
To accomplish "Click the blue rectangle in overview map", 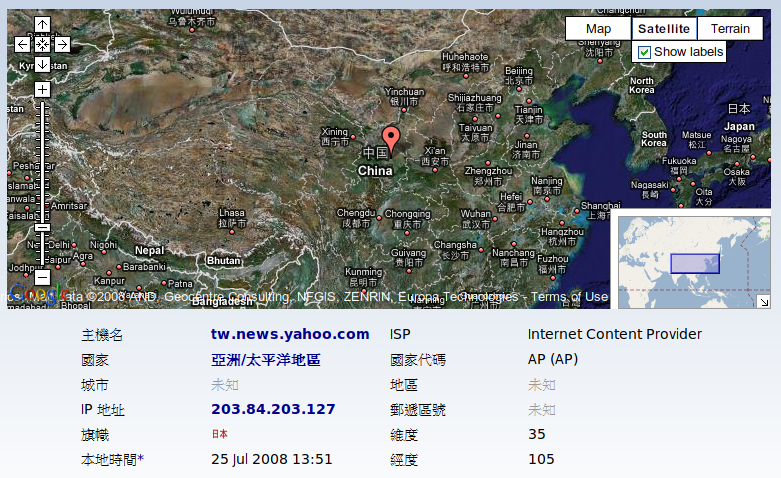I will coord(694,263).
